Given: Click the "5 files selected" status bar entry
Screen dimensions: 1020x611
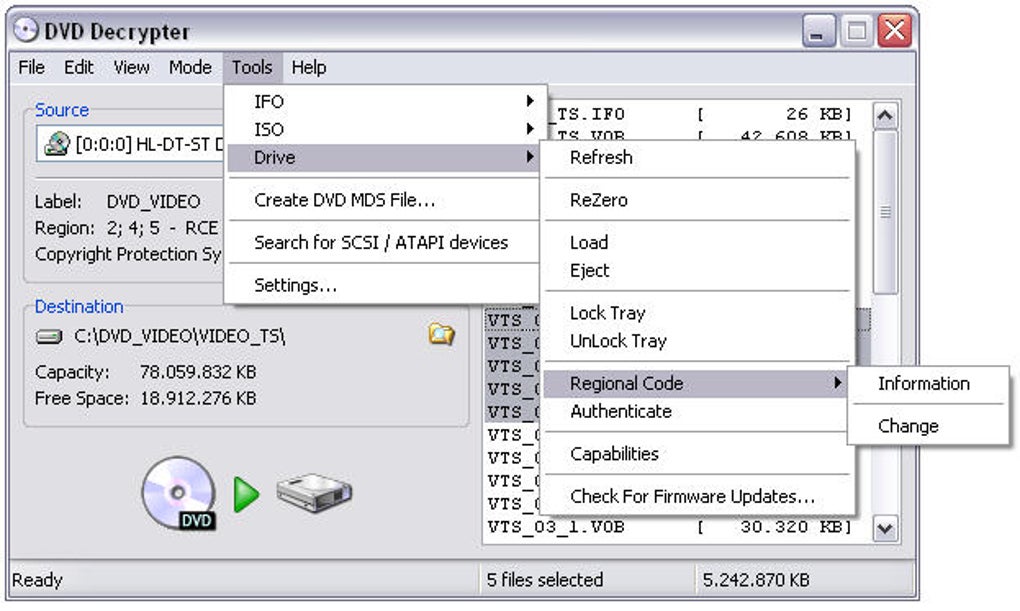Looking at the screenshot, I should pyautogui.click(x=544, y=580).
